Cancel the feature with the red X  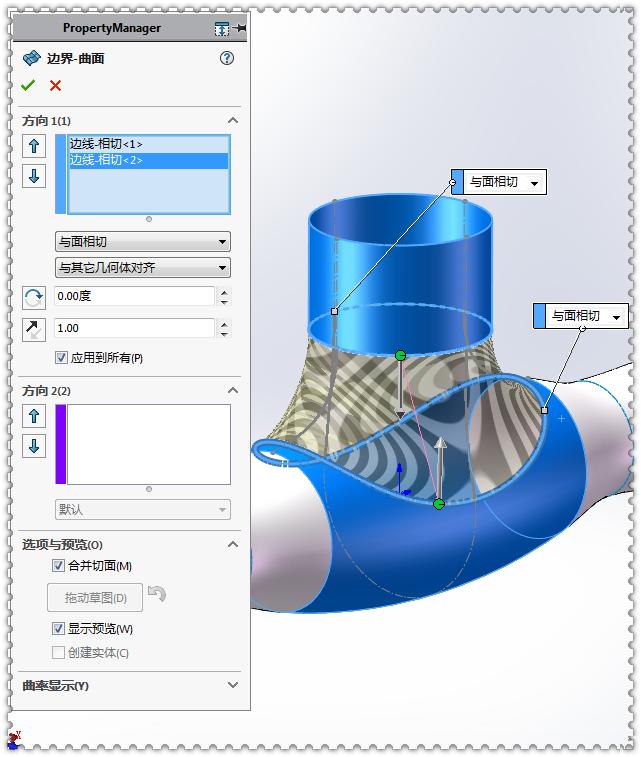56,85
